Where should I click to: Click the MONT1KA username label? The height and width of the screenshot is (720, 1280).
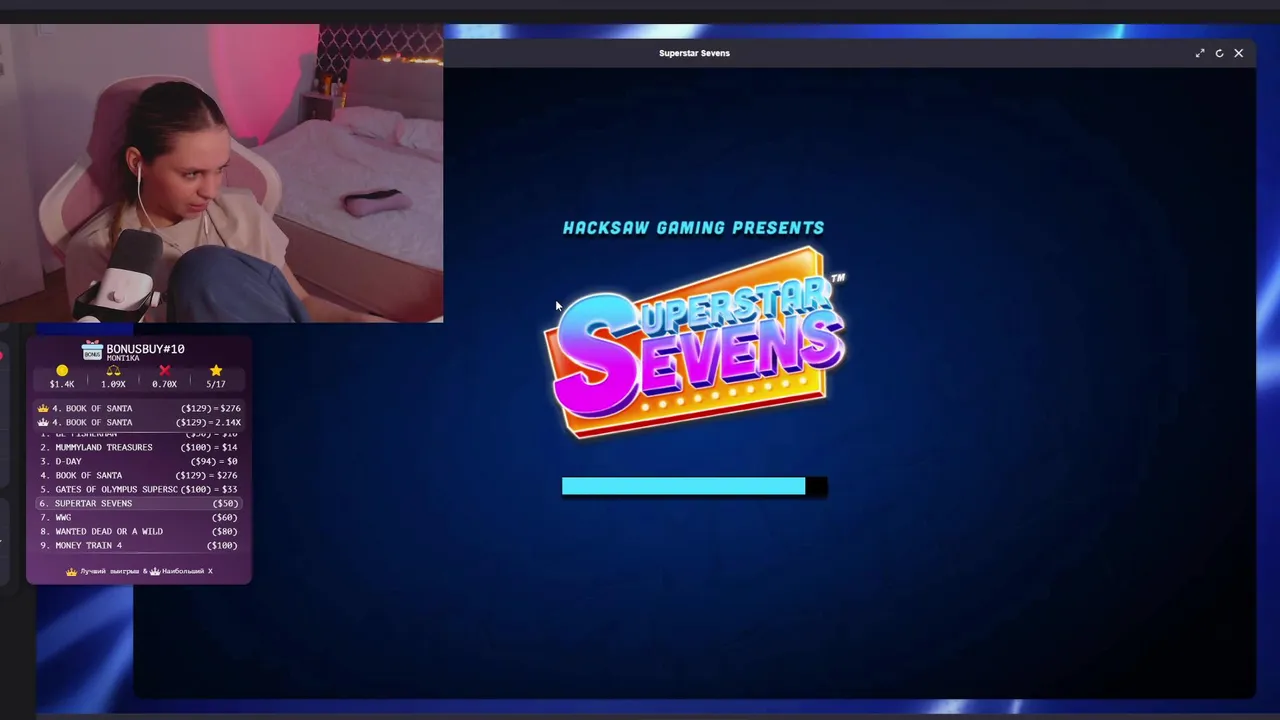(x=123, y=358)
